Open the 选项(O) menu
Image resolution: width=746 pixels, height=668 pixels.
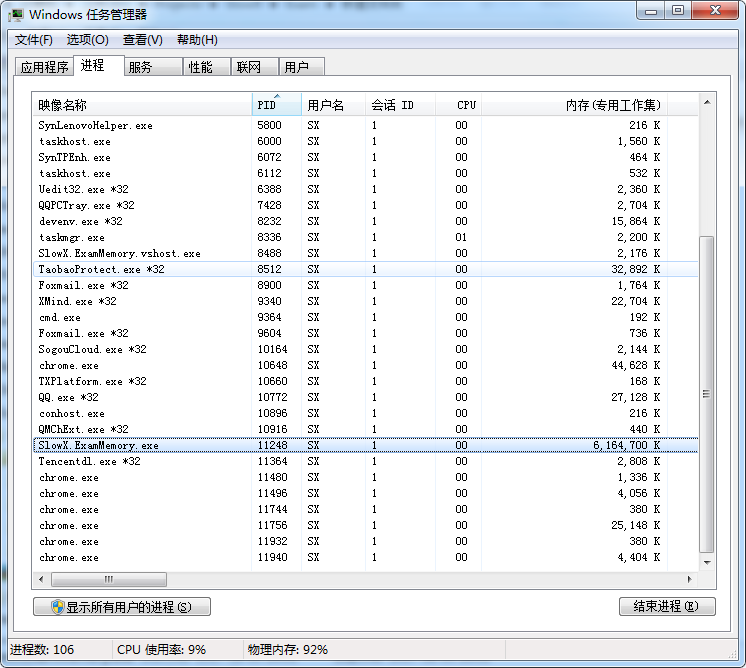click(88, 39)
